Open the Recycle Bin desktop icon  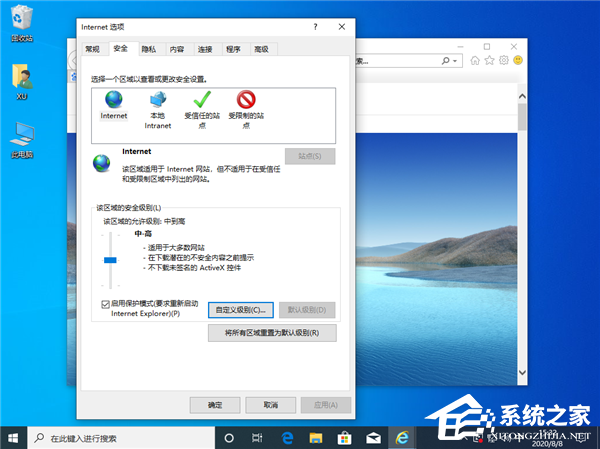(22, 24)
